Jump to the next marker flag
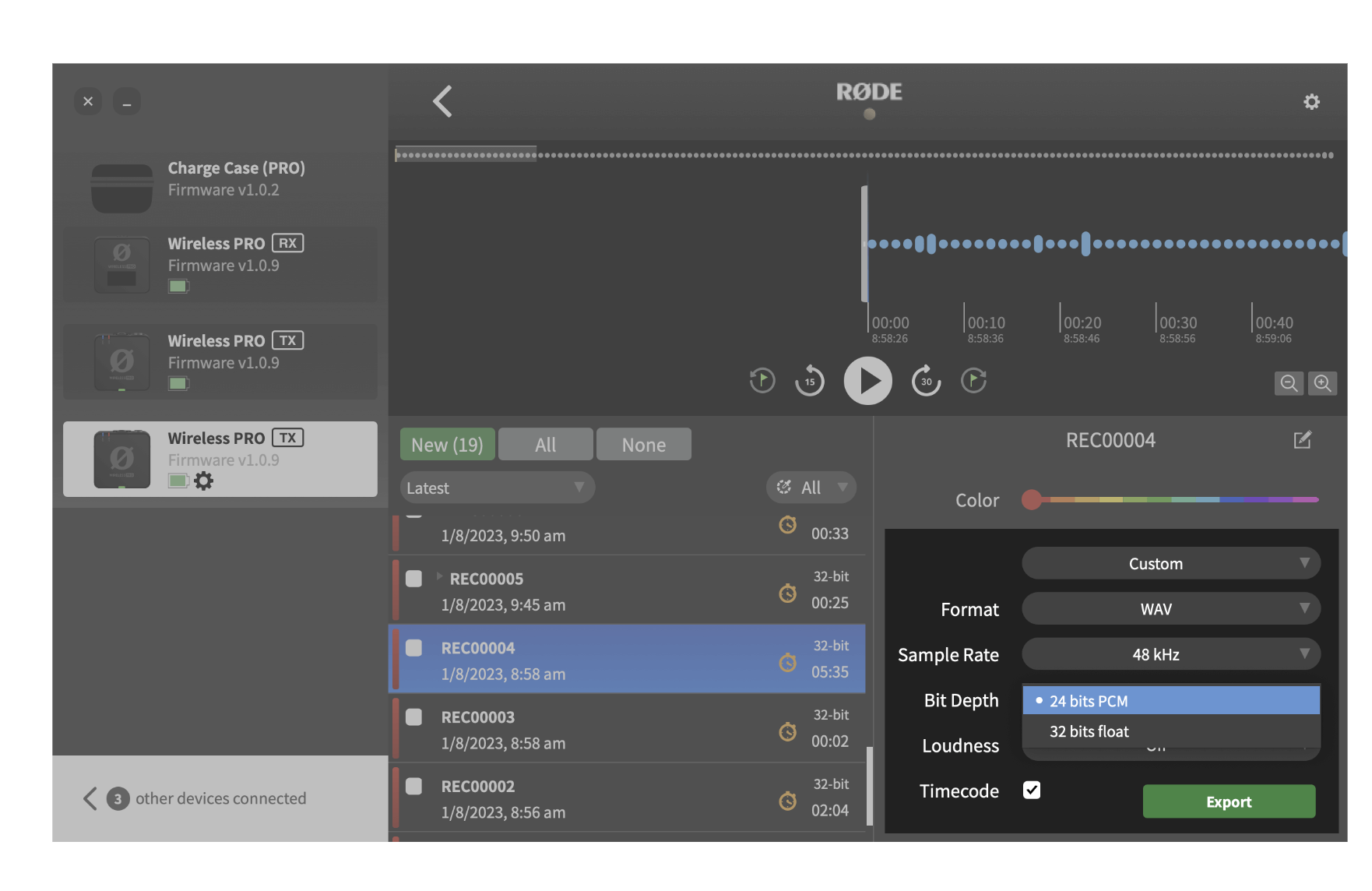1372x891 pixels. click(x=973, y=381)
